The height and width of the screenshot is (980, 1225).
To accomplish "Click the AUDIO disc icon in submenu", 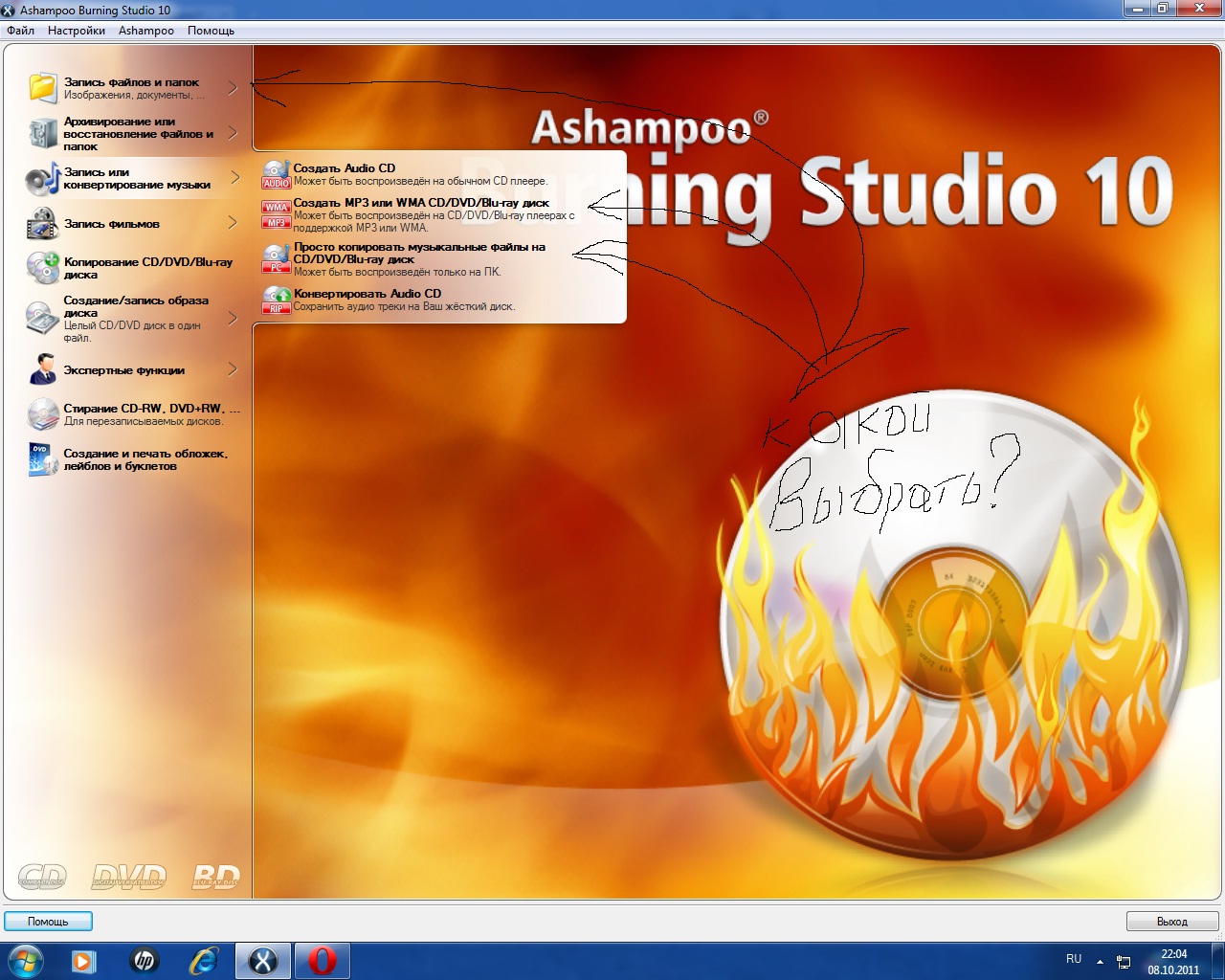I will (277, 174).
